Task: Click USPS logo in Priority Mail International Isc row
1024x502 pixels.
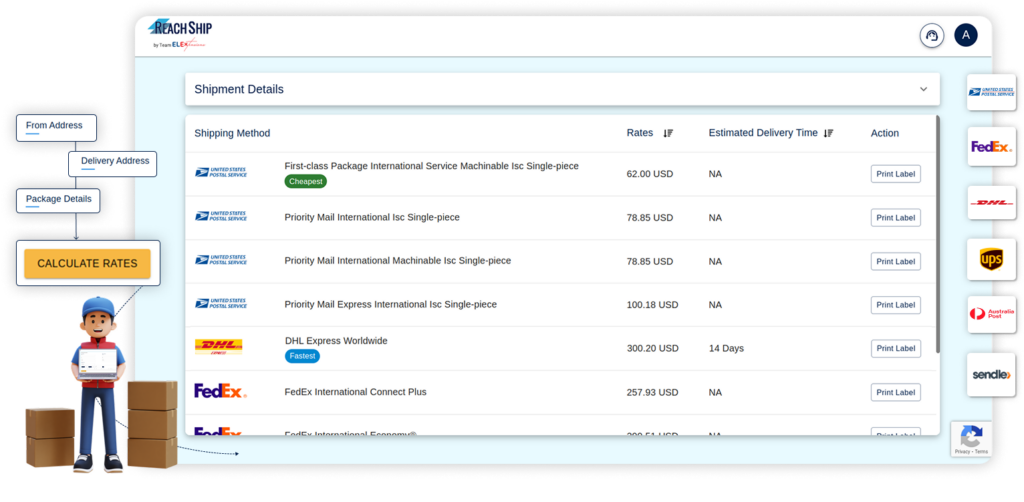Action: (x=221, y=216)
